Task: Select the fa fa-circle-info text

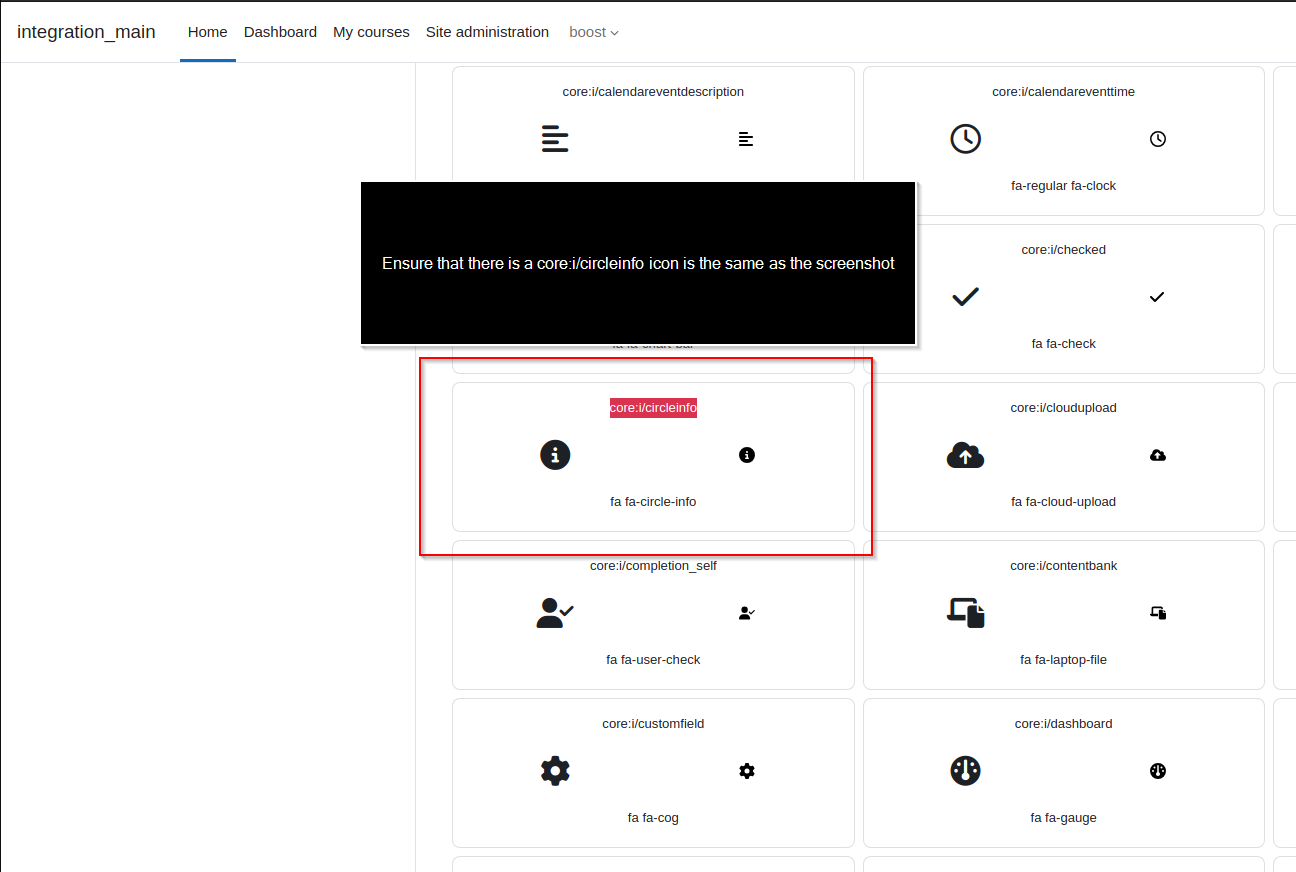Action: click(653, 502)
